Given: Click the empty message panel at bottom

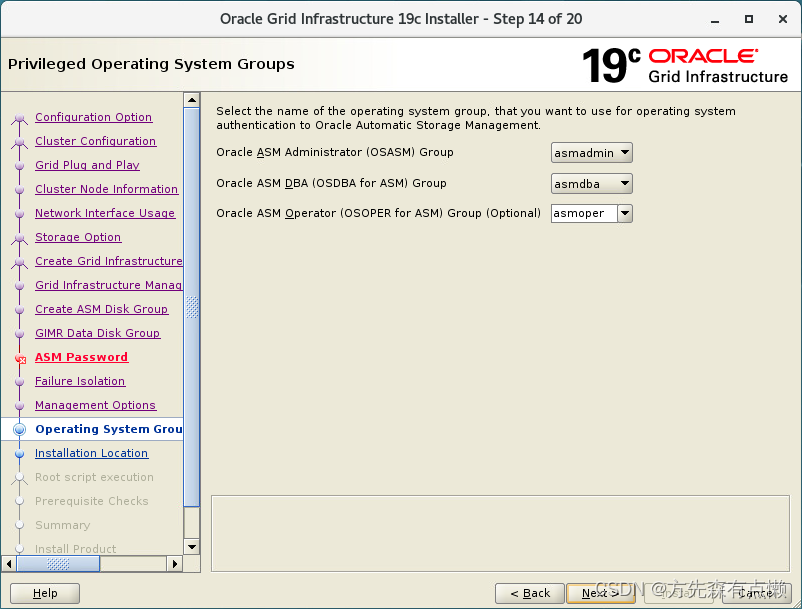Looking at the screenshot, I should 500,533.
